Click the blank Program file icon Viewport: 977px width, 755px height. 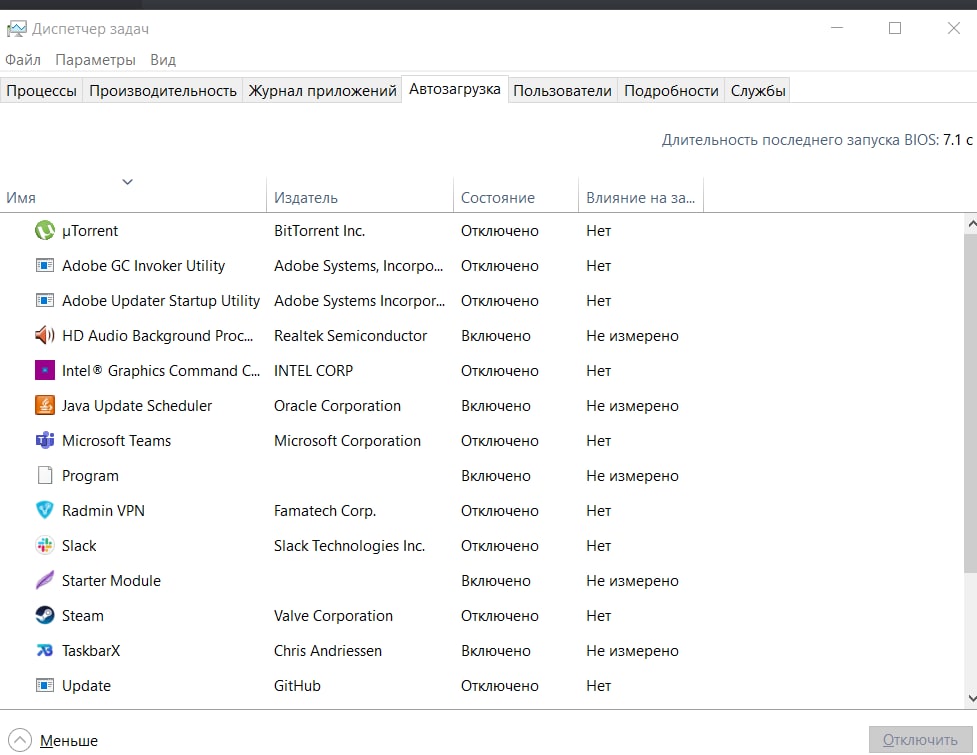pos(45,475)
